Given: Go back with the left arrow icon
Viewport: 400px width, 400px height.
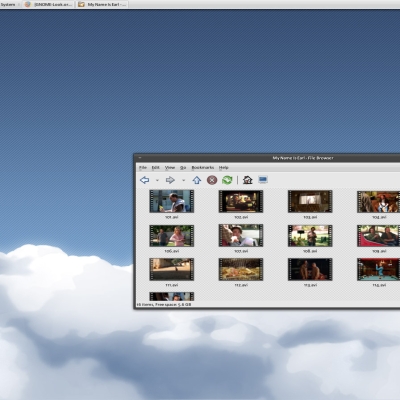Looking at the screenshot, I should click(x=144, y=180).
